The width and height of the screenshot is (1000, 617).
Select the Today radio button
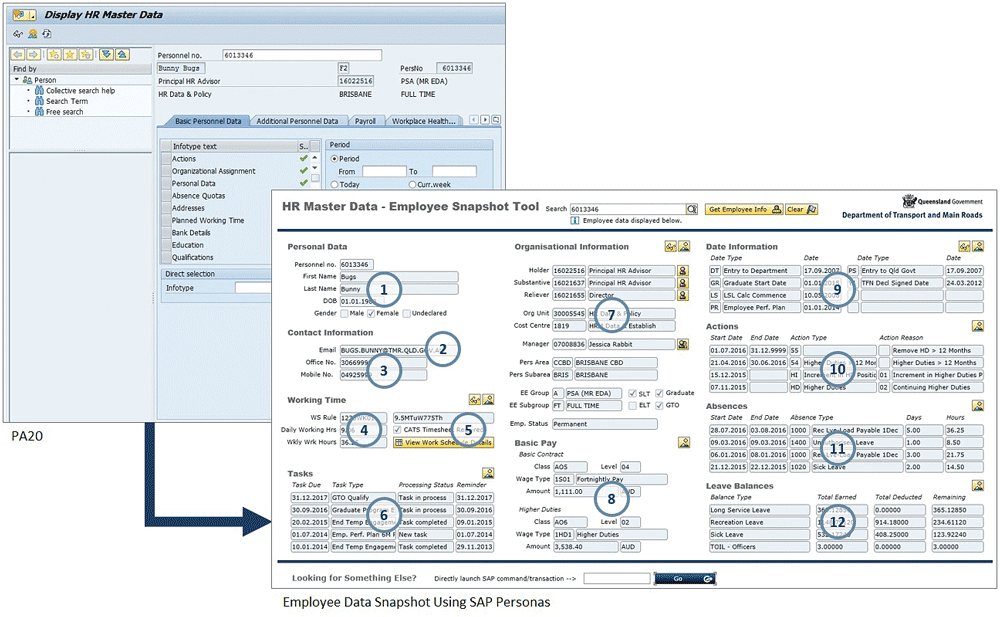[334, 184]
